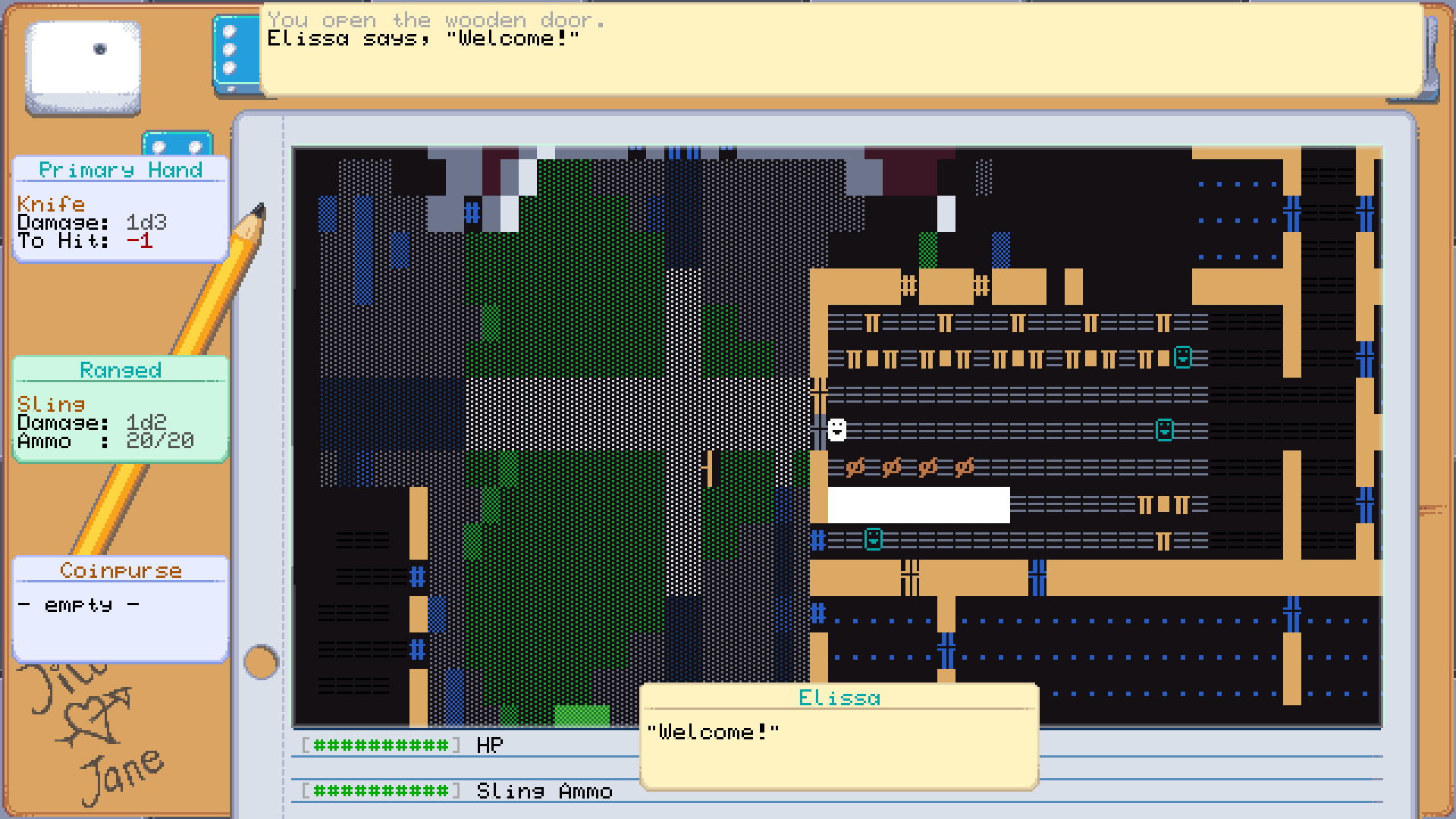Image resolution: width=1456 pixels, height=819 pixels.
Task: Click the Sling weapon name
Action: [x=51, y=404]
